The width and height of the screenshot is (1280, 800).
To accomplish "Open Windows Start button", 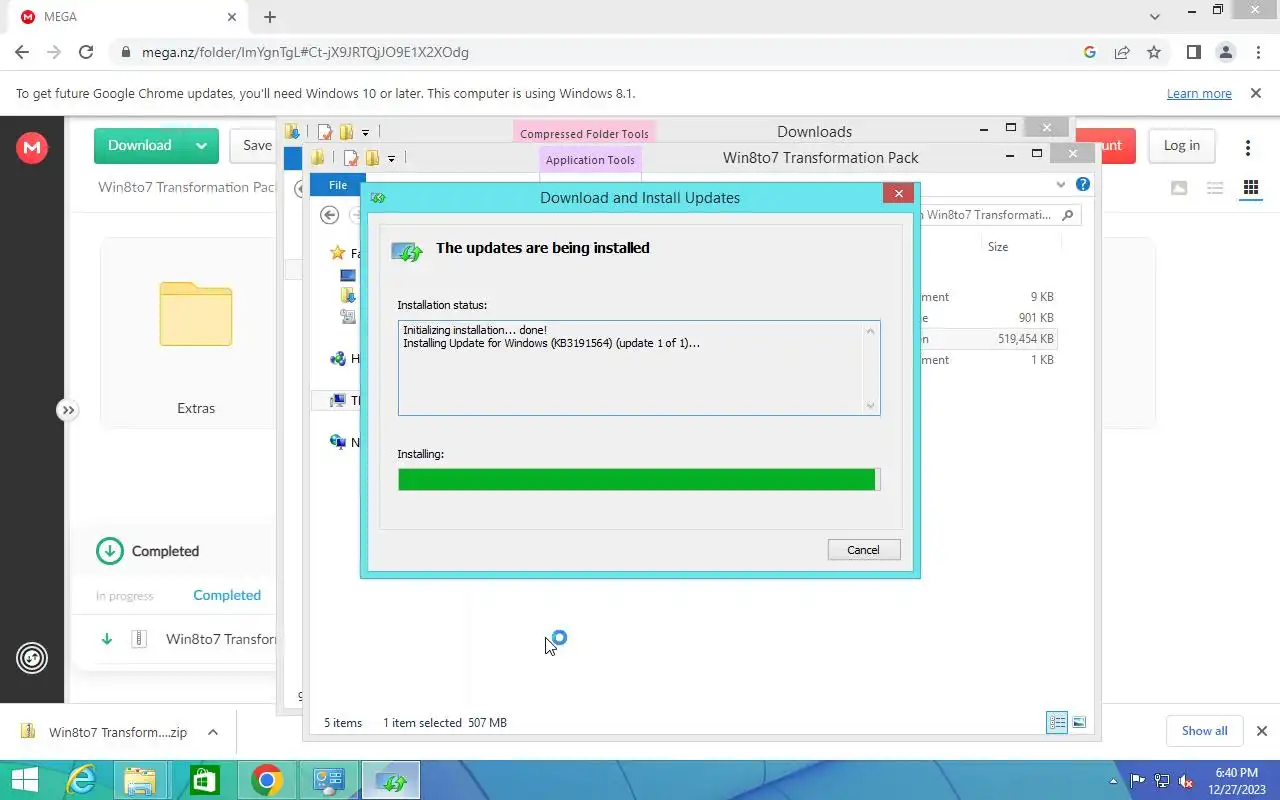I will tap(24, 780).
